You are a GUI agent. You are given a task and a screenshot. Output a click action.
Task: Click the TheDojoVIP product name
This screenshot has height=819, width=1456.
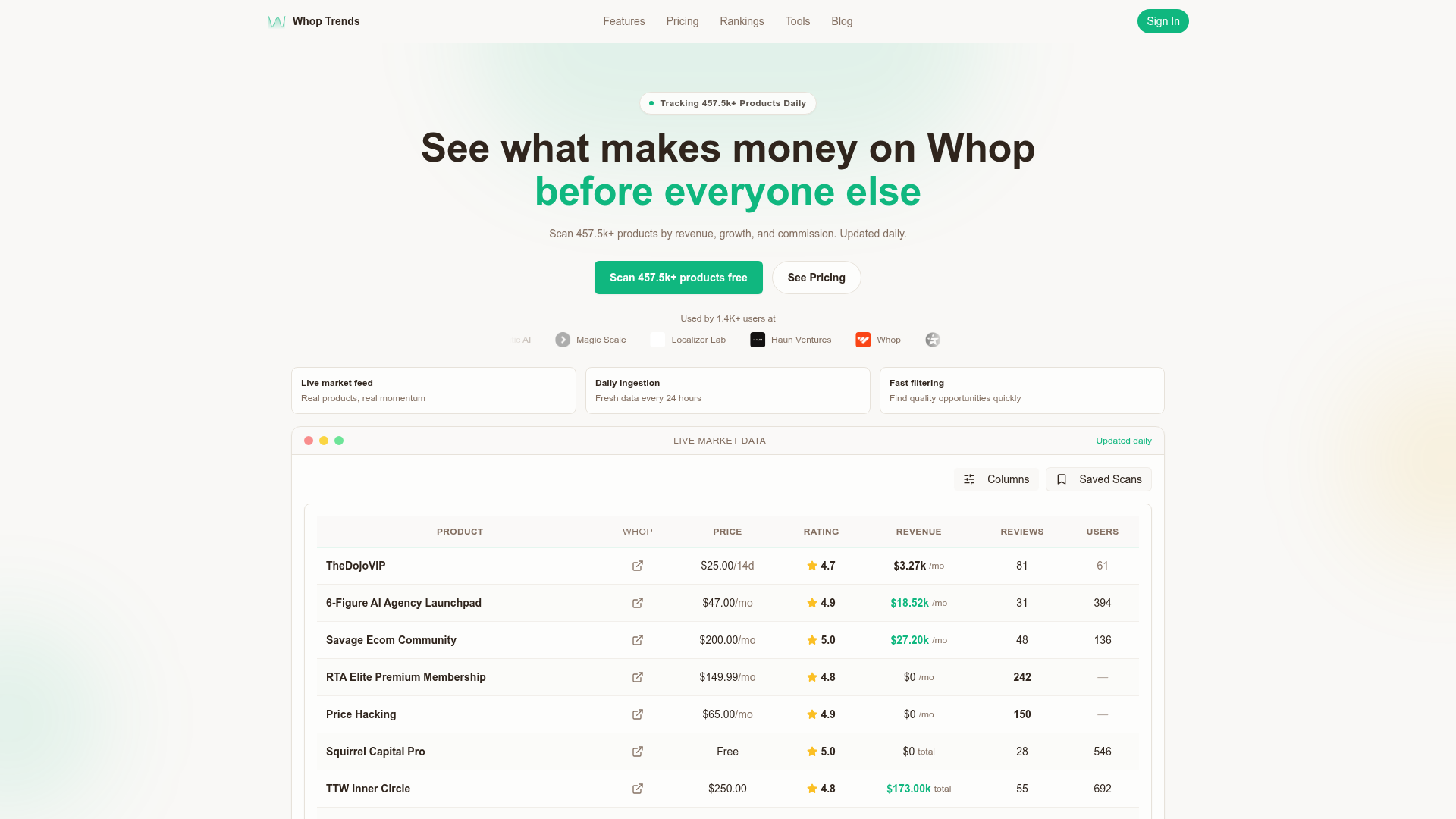coord(356,566)
